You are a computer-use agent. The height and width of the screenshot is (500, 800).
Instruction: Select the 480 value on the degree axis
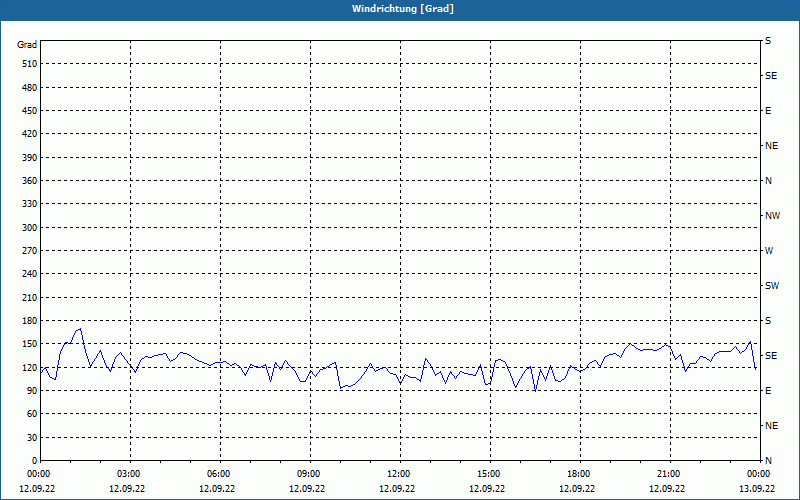[x=30, y=88]
